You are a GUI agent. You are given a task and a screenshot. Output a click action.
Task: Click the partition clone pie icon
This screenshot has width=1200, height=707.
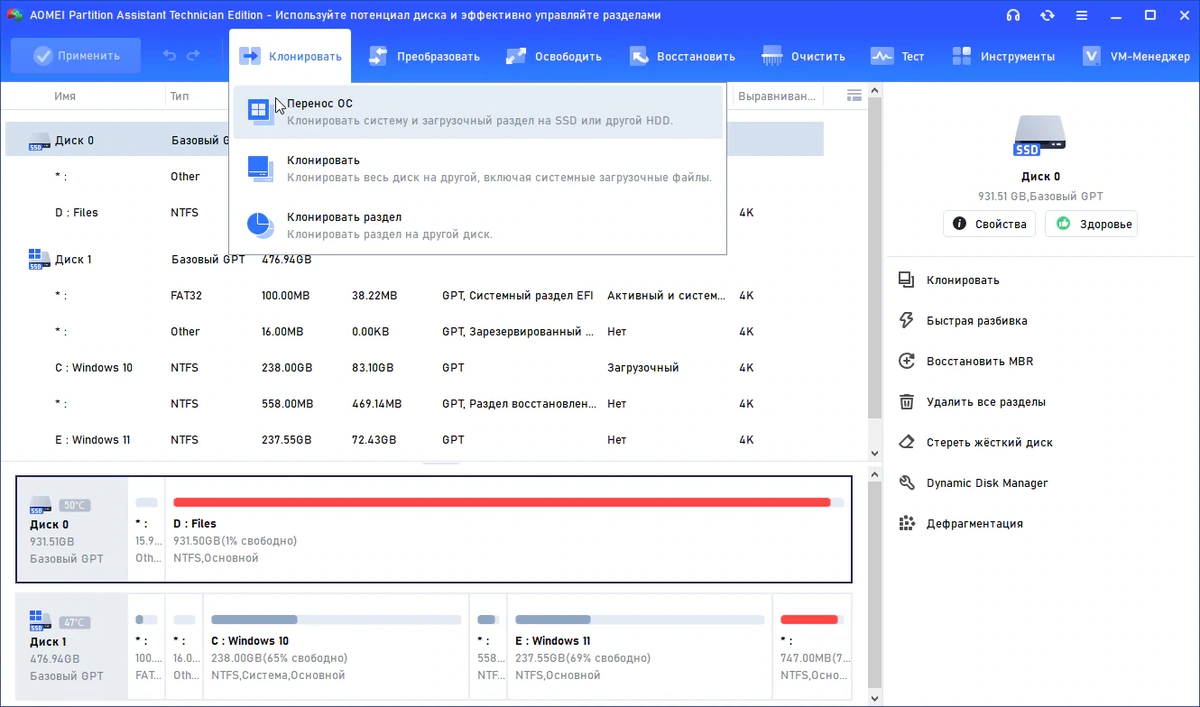[260, 225]
